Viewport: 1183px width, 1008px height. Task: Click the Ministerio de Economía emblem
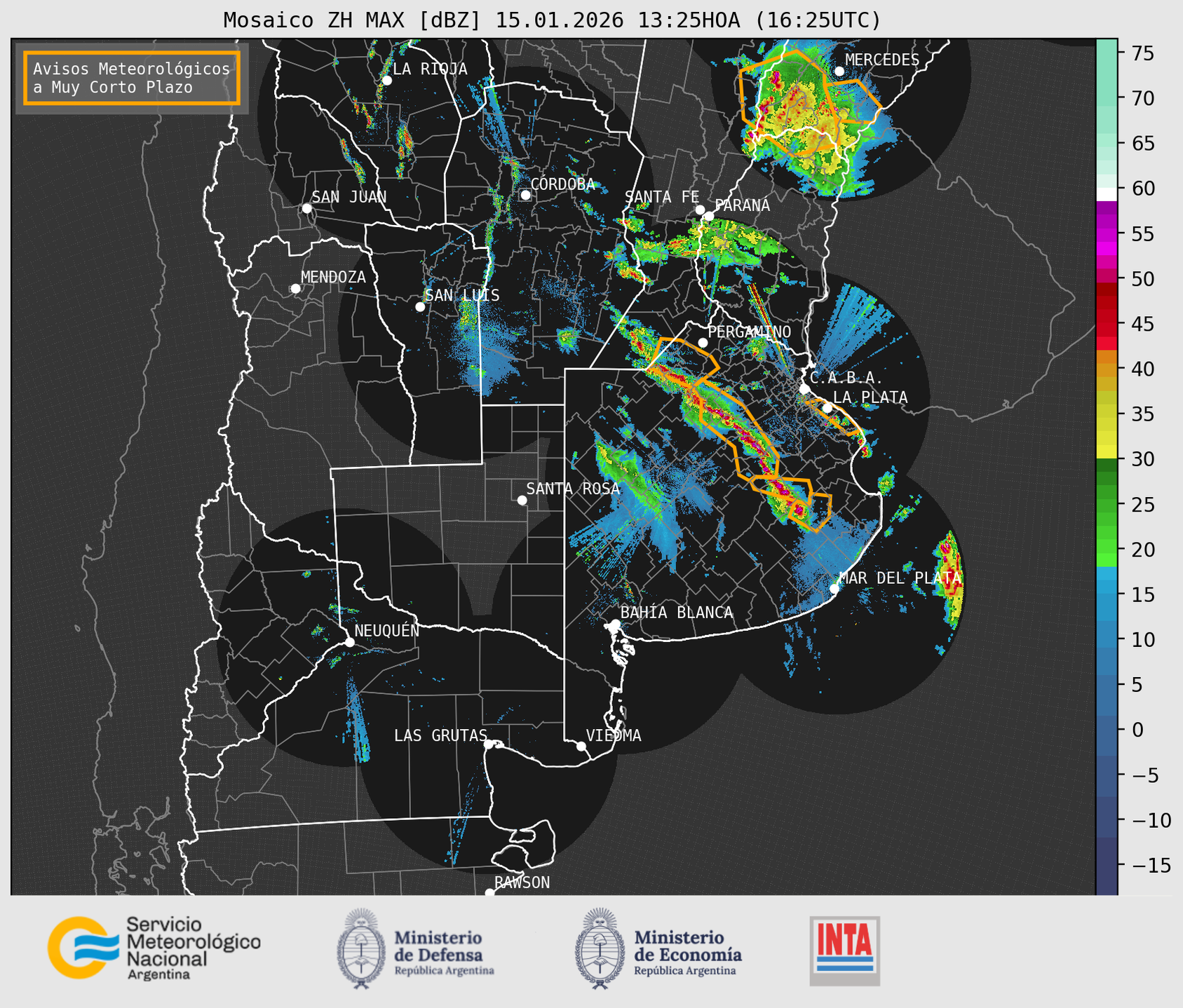600,948
